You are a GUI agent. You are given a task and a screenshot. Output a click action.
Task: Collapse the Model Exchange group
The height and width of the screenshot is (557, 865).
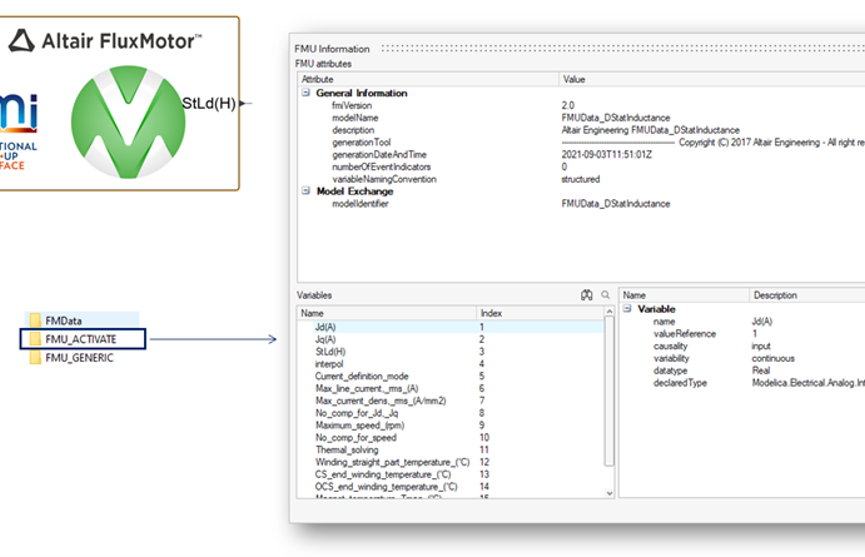[306, 191]
